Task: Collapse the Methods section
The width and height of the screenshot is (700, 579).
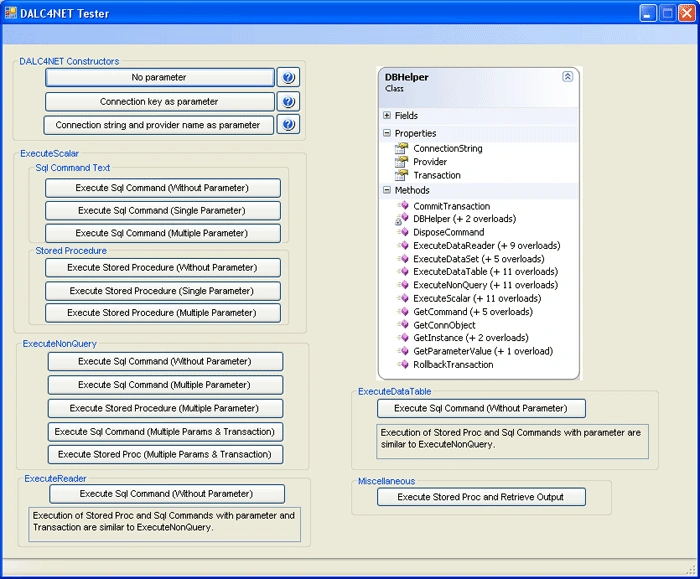Action: pyautogui.click(x=387, y=190)
